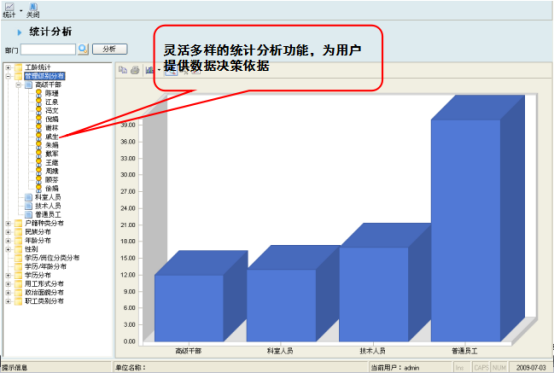Viewport: 554px width, 373px height.
Task: Click 单位名称 in the status bar
Action: pyautogui.click(x=131, y=368)
